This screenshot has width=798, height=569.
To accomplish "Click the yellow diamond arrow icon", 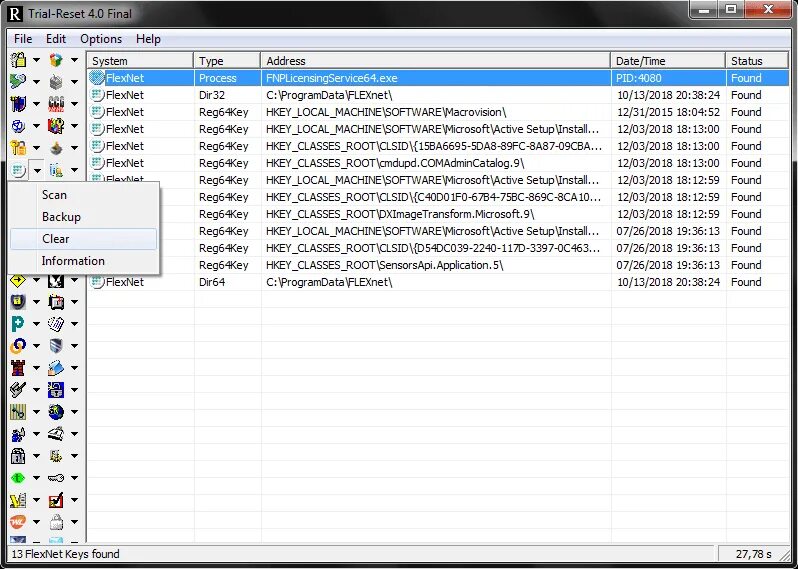I will click(18, 280).
